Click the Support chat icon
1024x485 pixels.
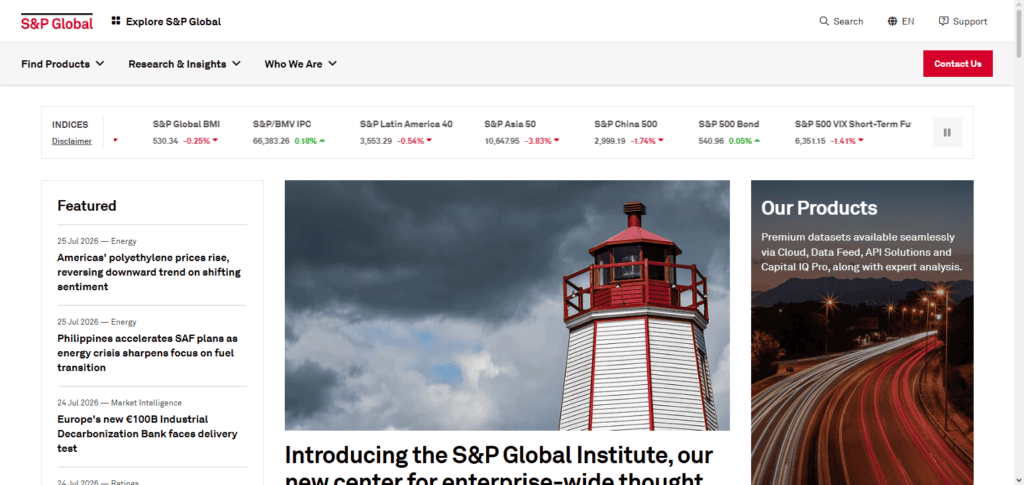pos(943,21)
